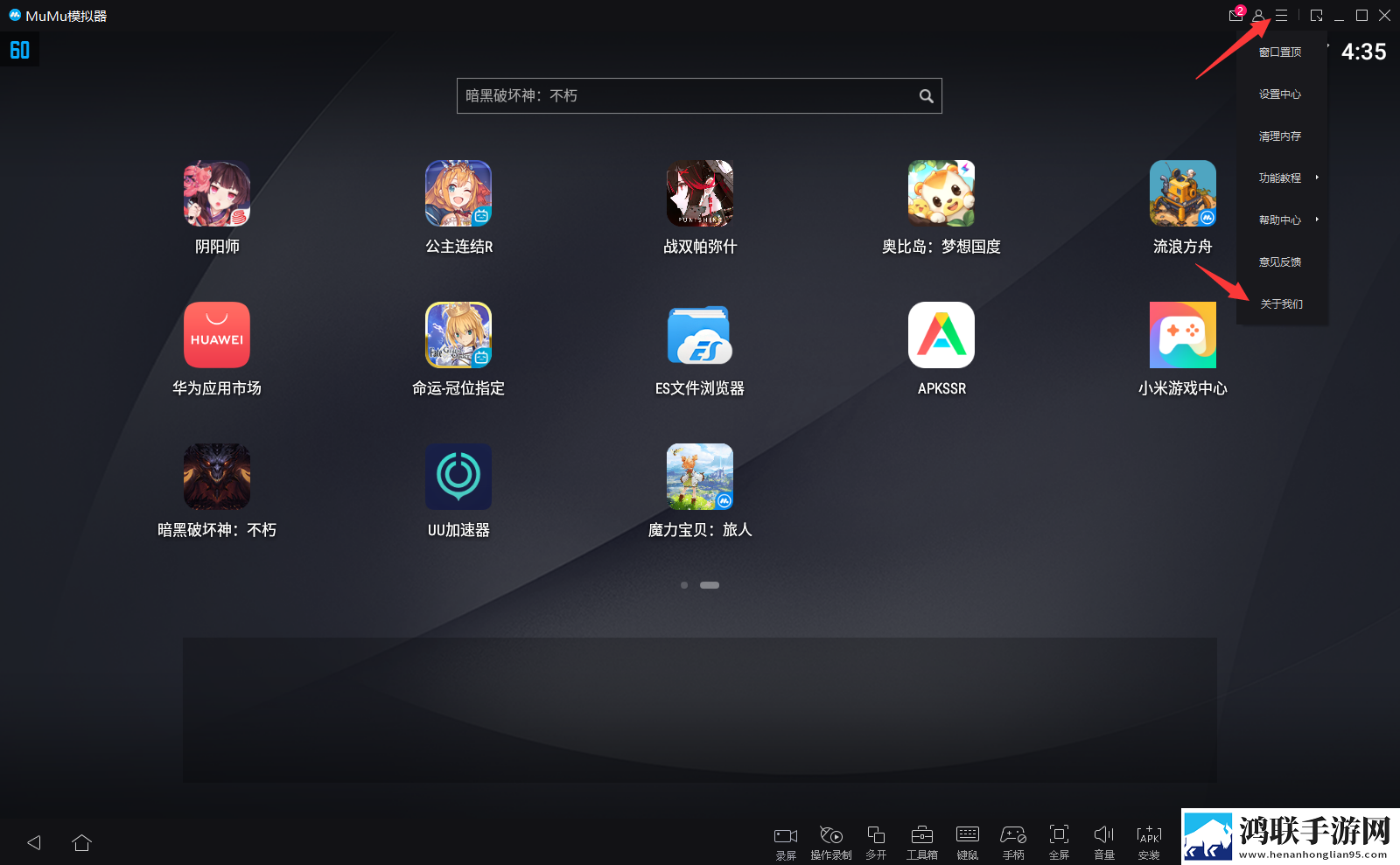This screenshot has height=865, width=1400.
Task: Open the mail notifications icon
Action: (x=1236, y=15)
